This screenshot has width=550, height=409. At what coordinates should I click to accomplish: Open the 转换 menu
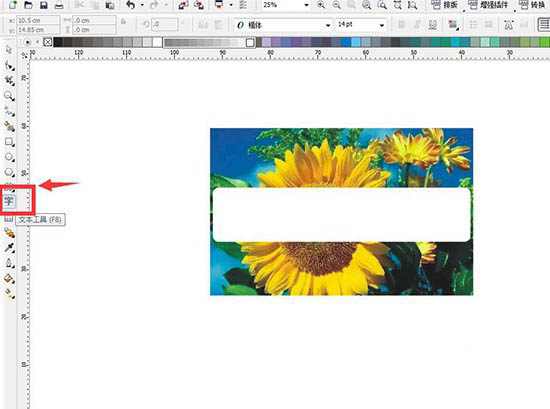coord(532,5)
